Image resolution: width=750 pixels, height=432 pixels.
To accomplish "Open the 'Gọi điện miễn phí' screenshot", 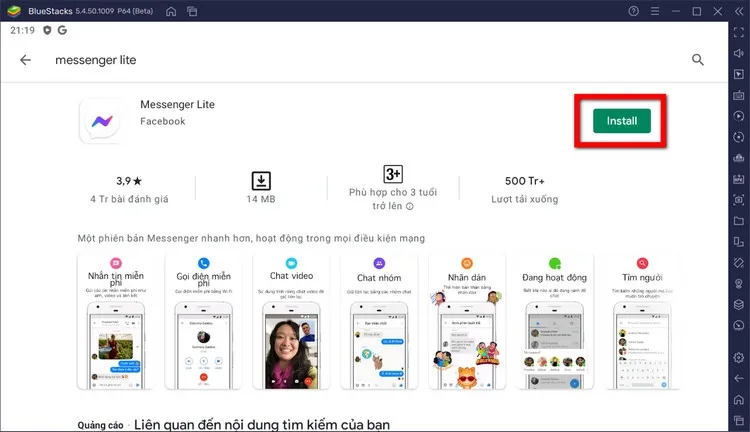I will coord(203,321).
